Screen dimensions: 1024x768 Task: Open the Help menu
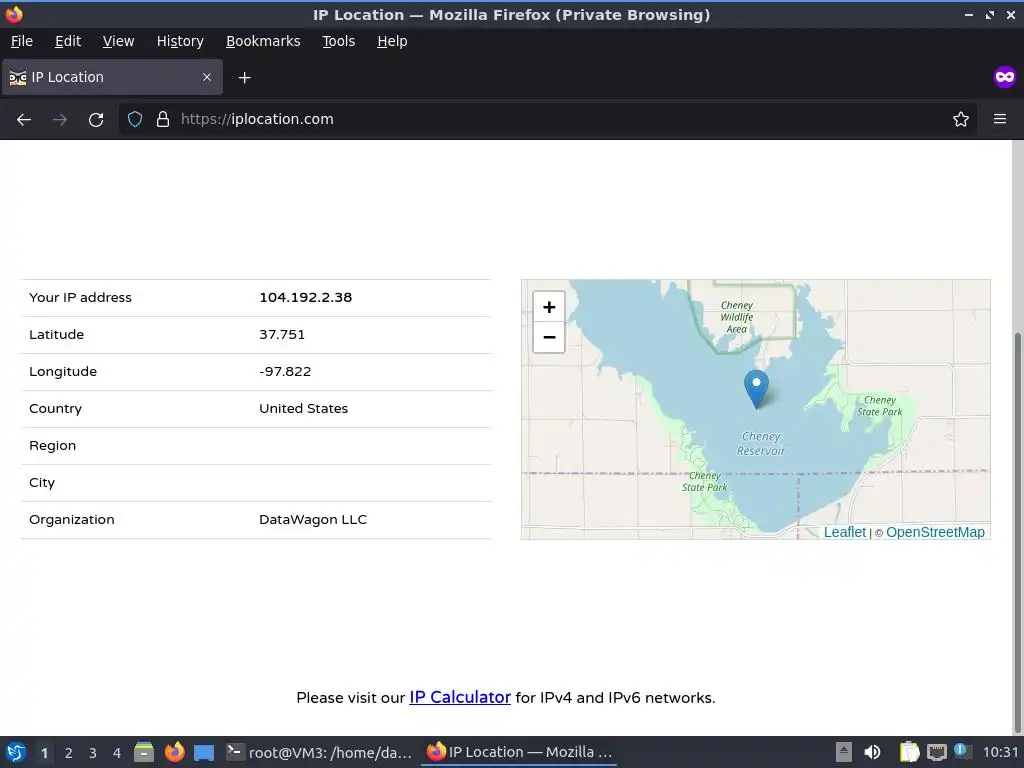pos(392,41)
